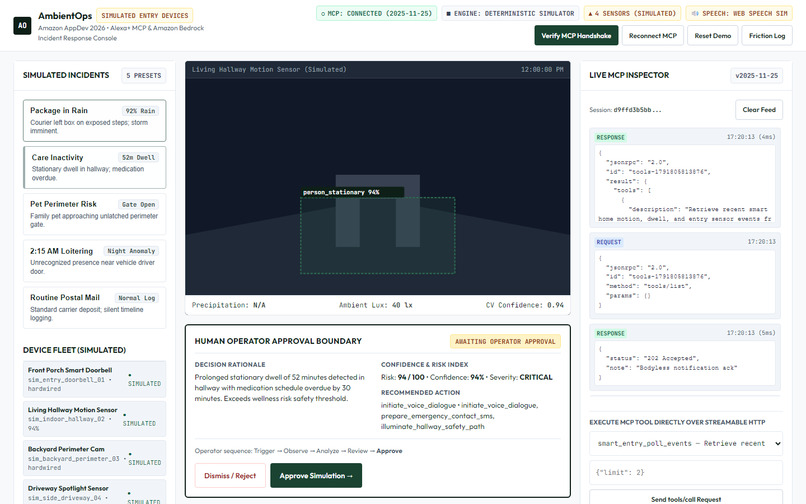Click the REQUEST tag in the feed
The image size is (806, 504).
point(609,242)
